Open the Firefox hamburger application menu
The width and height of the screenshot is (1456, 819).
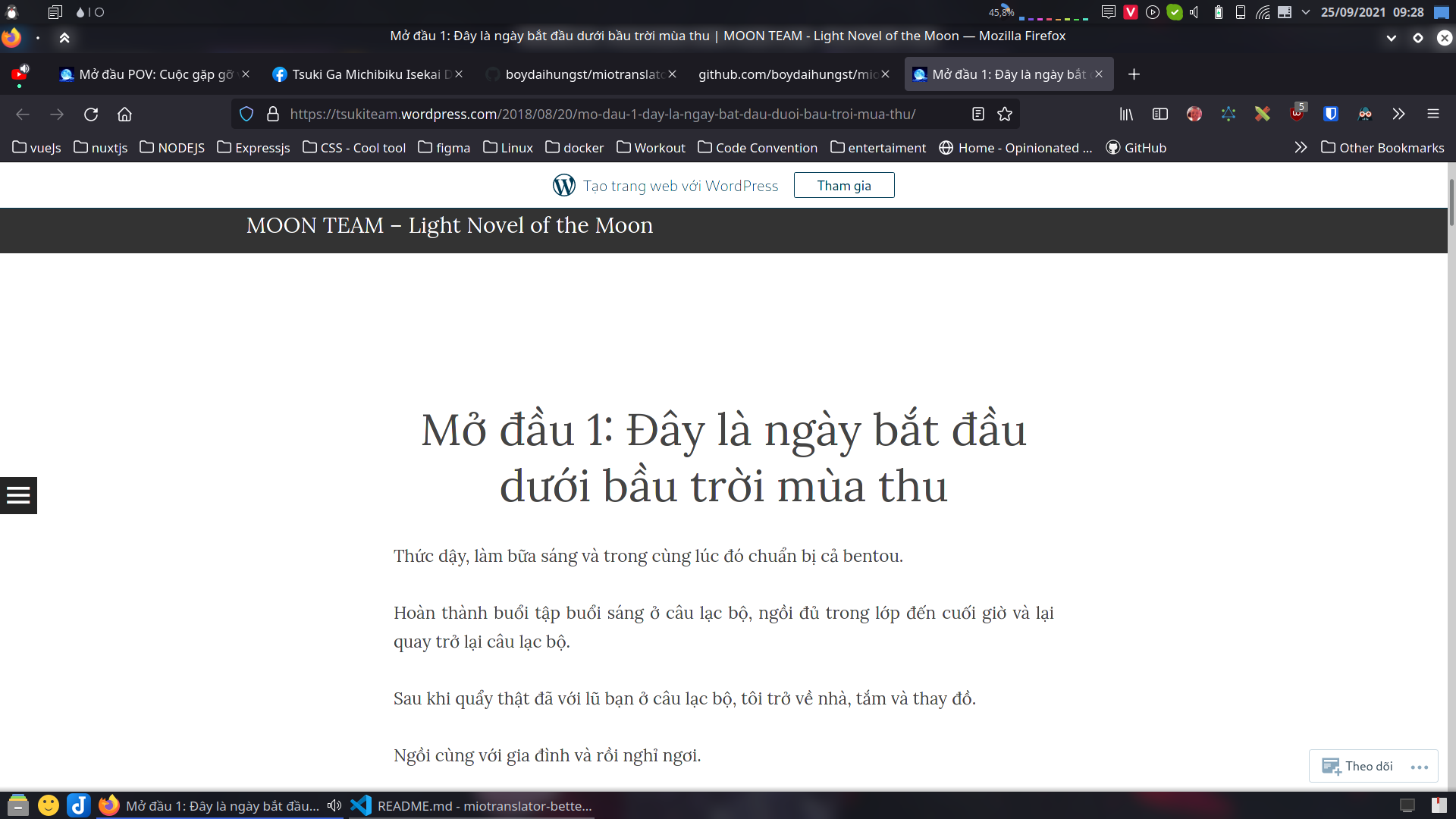click(x=1435, y=114)
